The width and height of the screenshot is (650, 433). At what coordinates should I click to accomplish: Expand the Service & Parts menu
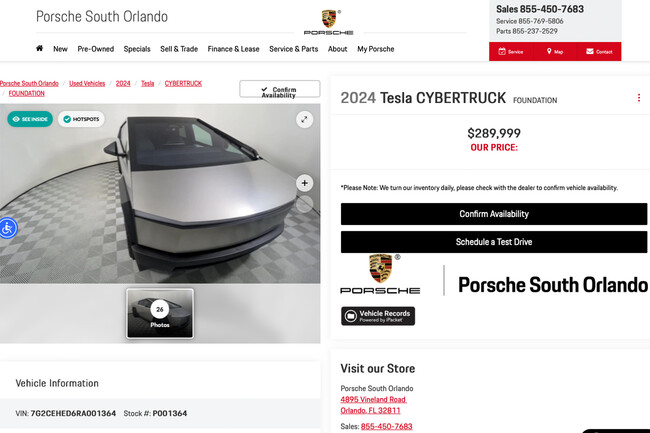pos(293,48)
